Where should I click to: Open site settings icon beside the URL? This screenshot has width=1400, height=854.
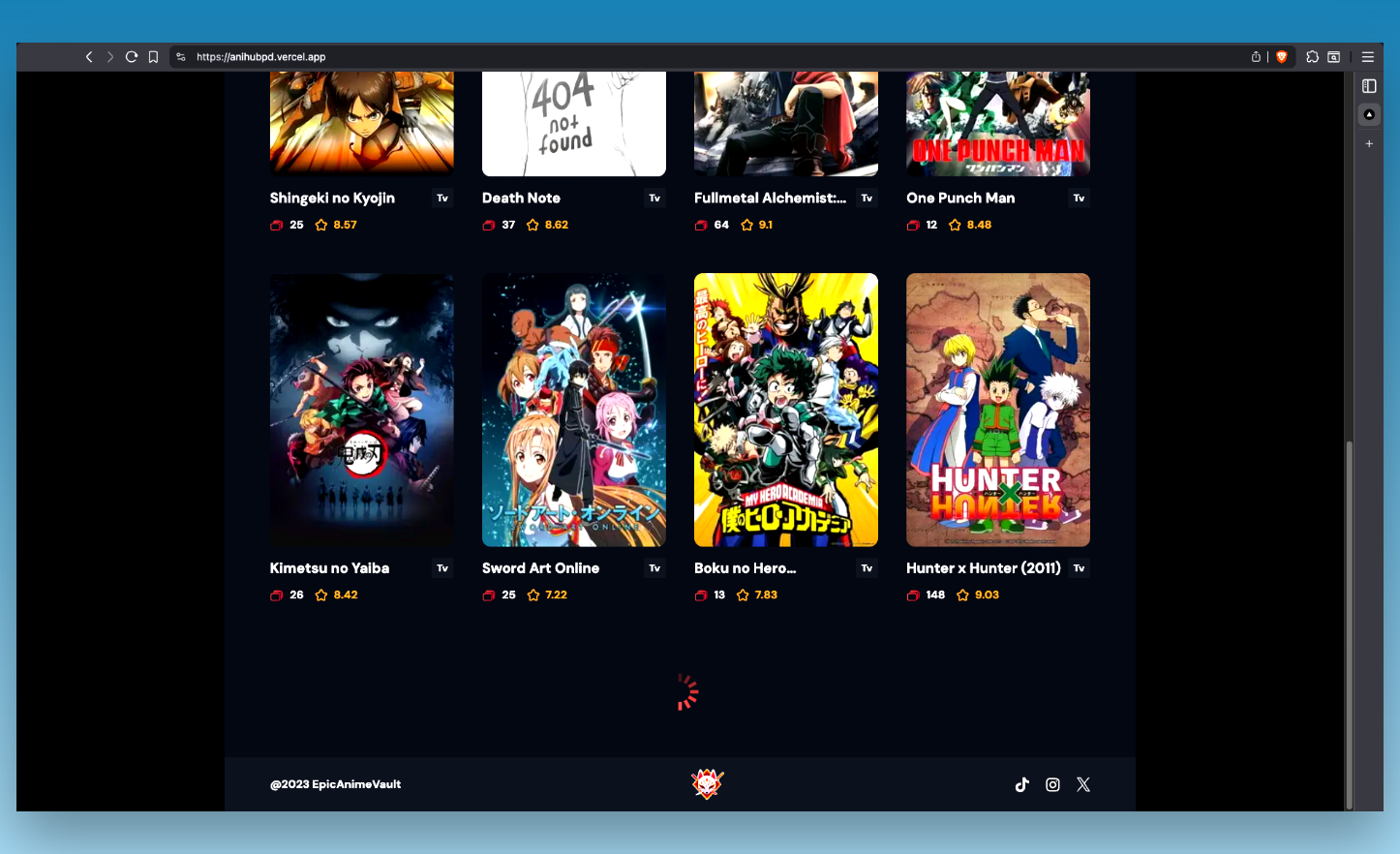tap(180, 57)
